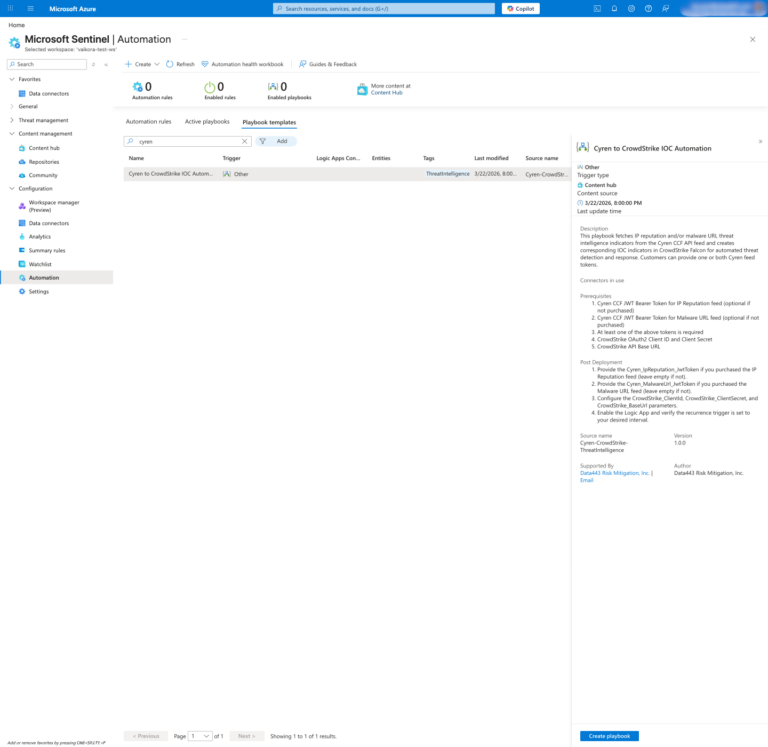The width and height of the screenshot is (768, 747).
Task: Open Data connectors under Favorites
Action: [48, 94]
